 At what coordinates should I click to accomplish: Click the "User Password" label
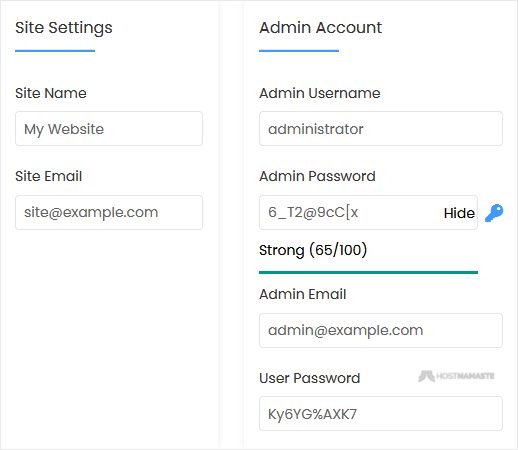click(310, 378)
